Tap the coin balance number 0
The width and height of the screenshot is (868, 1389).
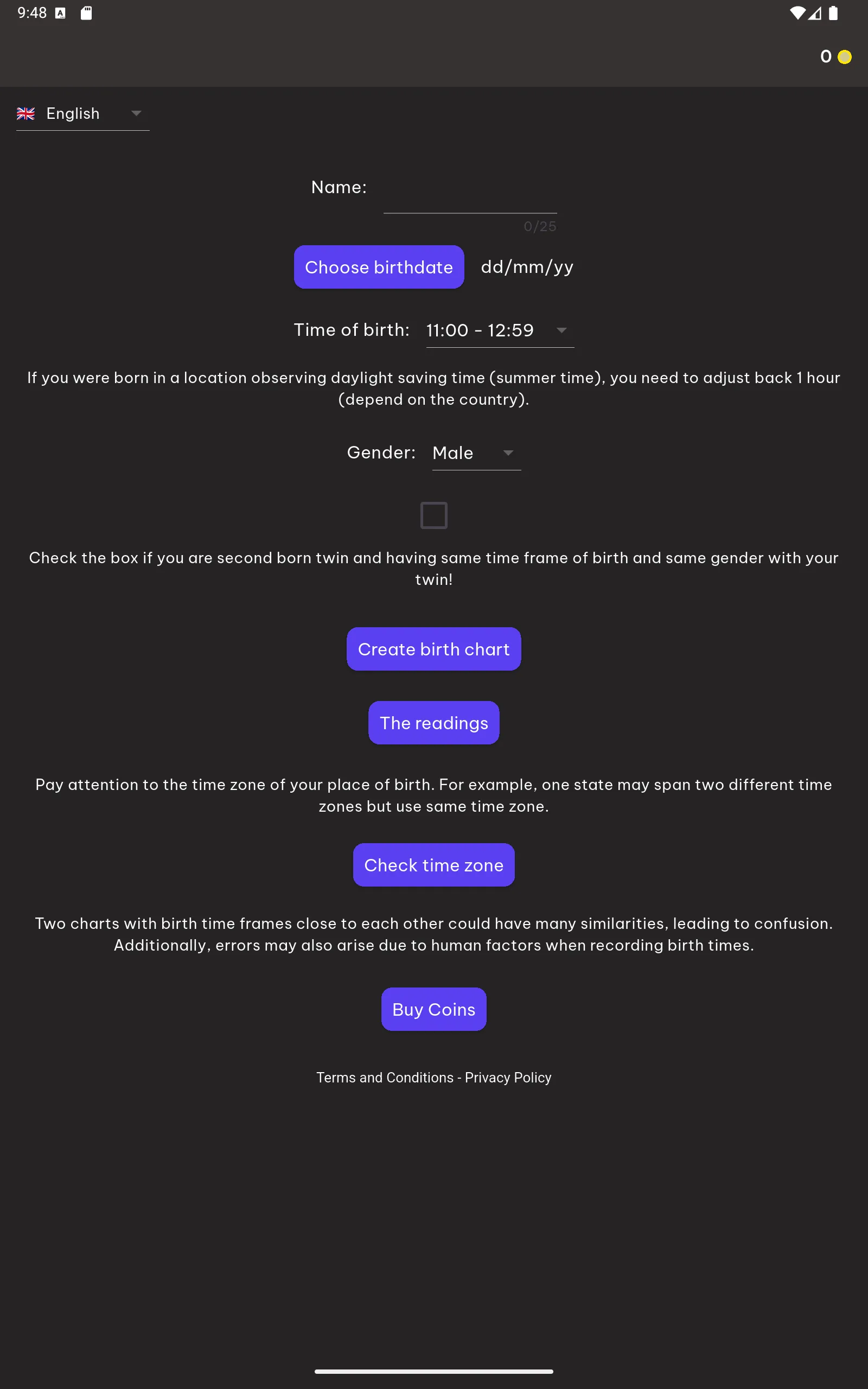click(x=826, y=56)
